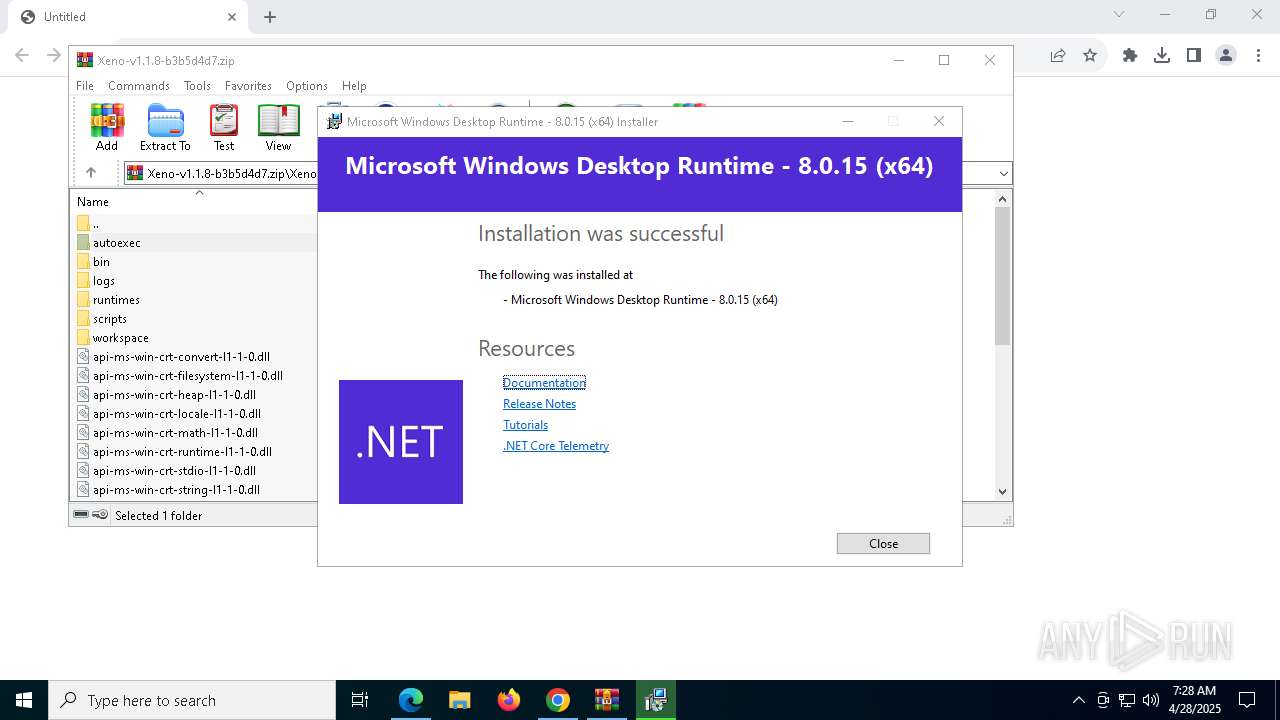Go up one level in WinRAR

[91, 173]
